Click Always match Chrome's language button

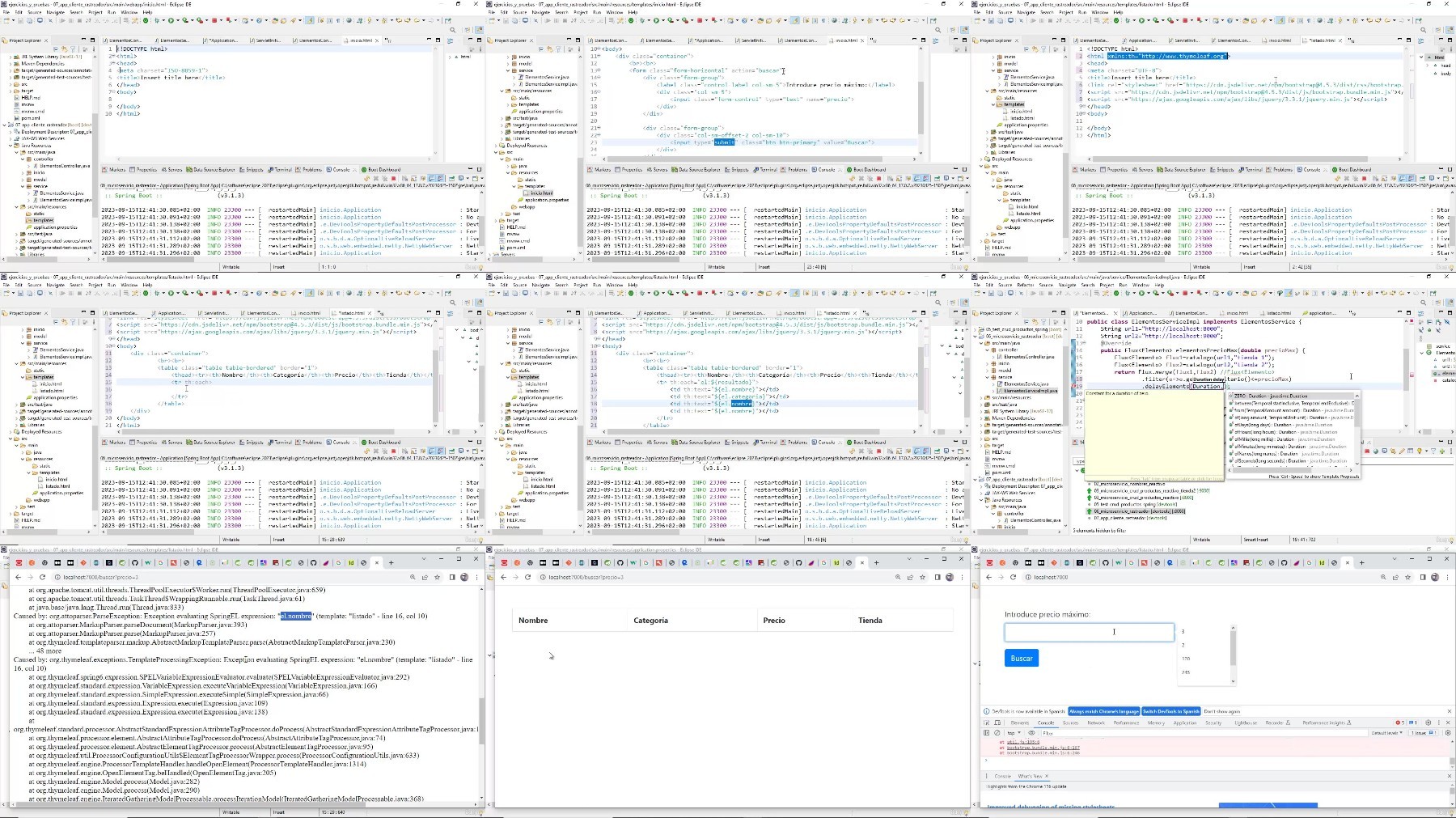(1104, 711)
